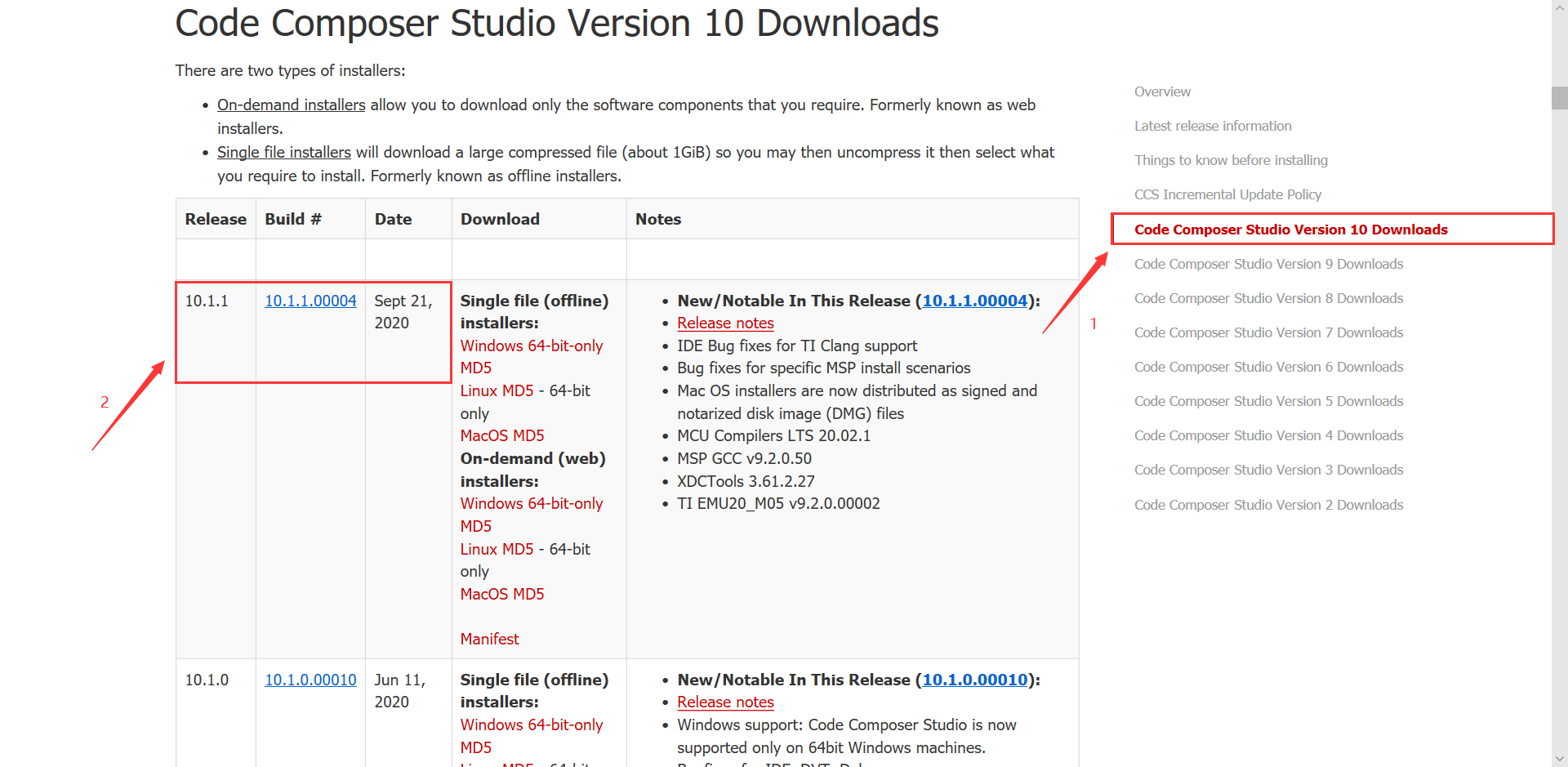Open Release notes for release 10.1.1

(x=725, y=323)
